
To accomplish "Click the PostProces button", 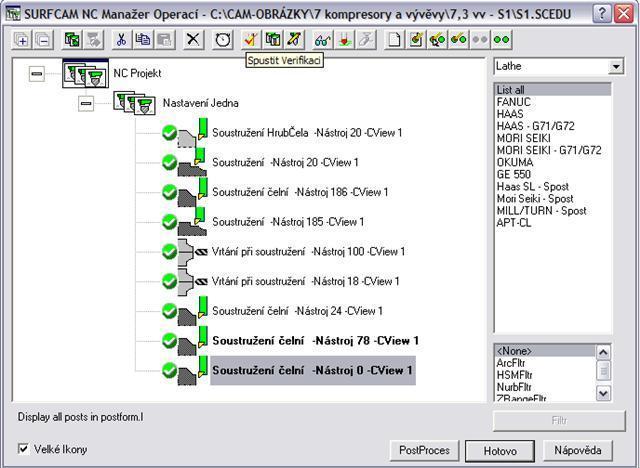I will click(424, 450).
